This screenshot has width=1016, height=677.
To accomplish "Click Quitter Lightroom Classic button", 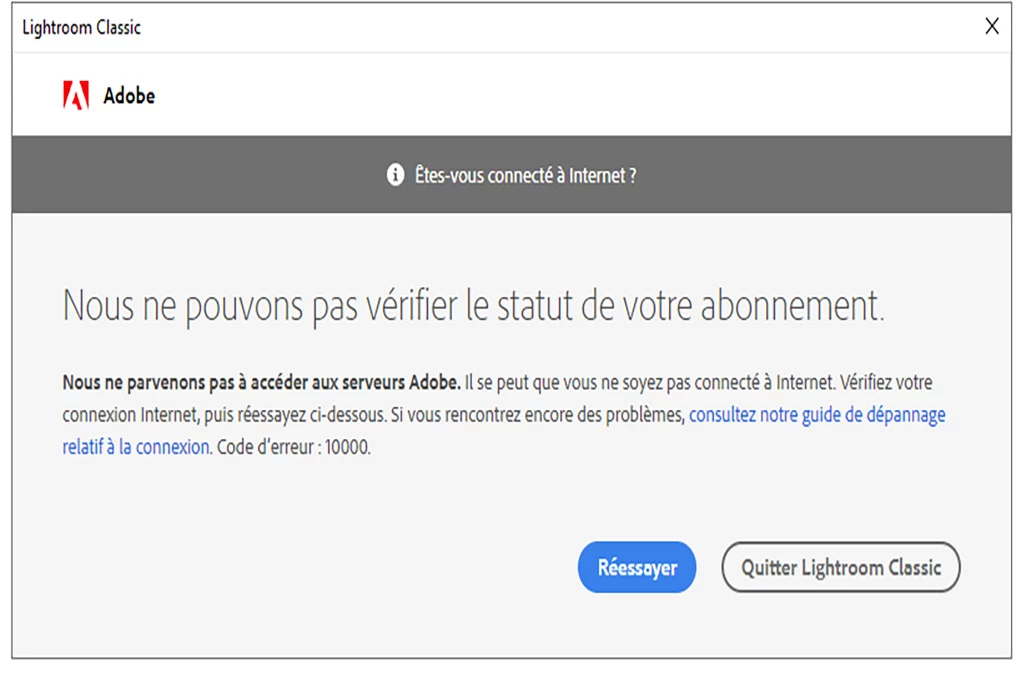I will coord(840,567).
